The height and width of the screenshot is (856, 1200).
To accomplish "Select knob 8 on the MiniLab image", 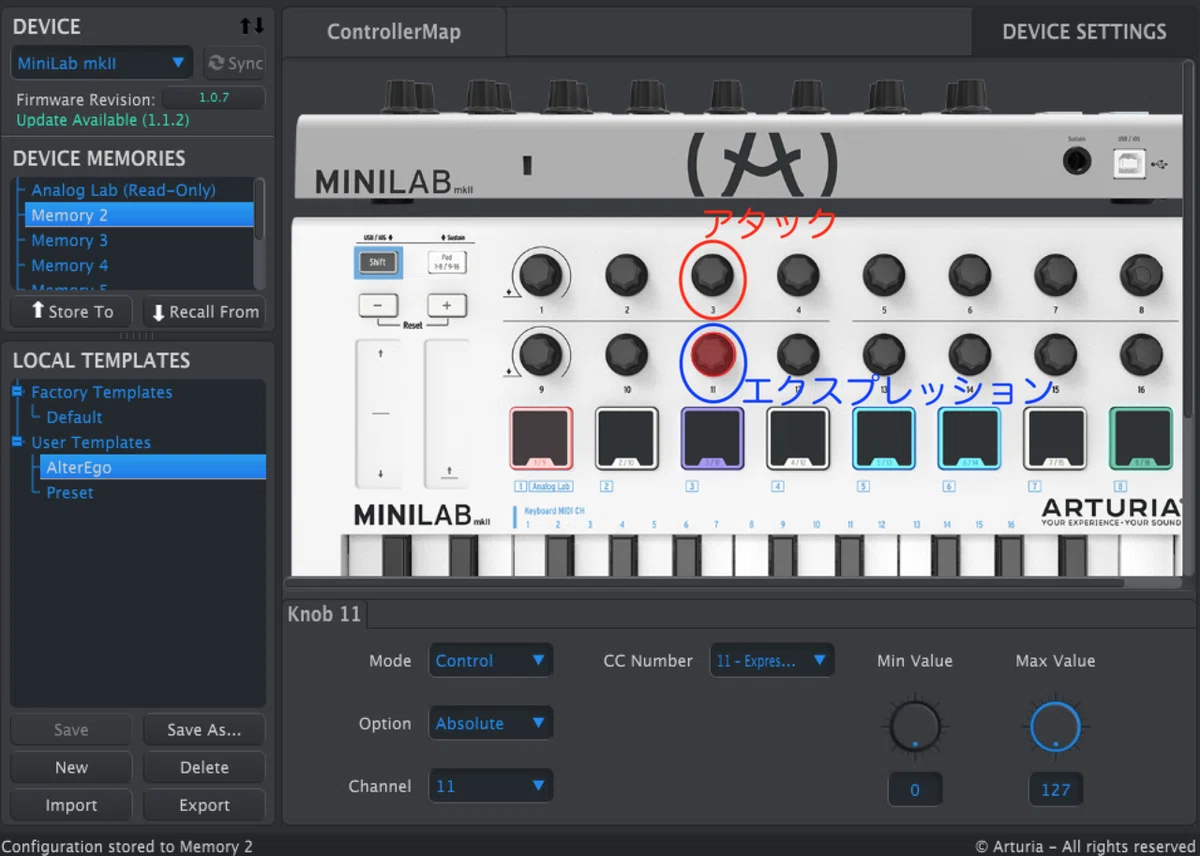I will click(x=1141, y=273).
